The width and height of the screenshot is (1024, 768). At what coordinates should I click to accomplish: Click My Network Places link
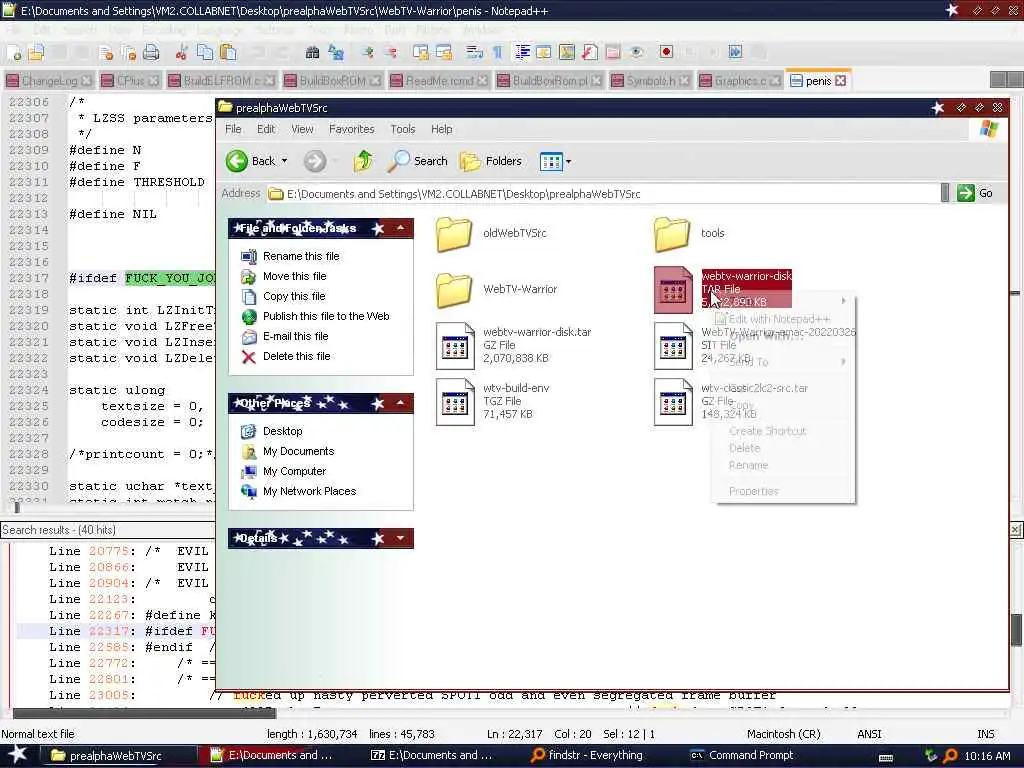click(x=310, y=491)
